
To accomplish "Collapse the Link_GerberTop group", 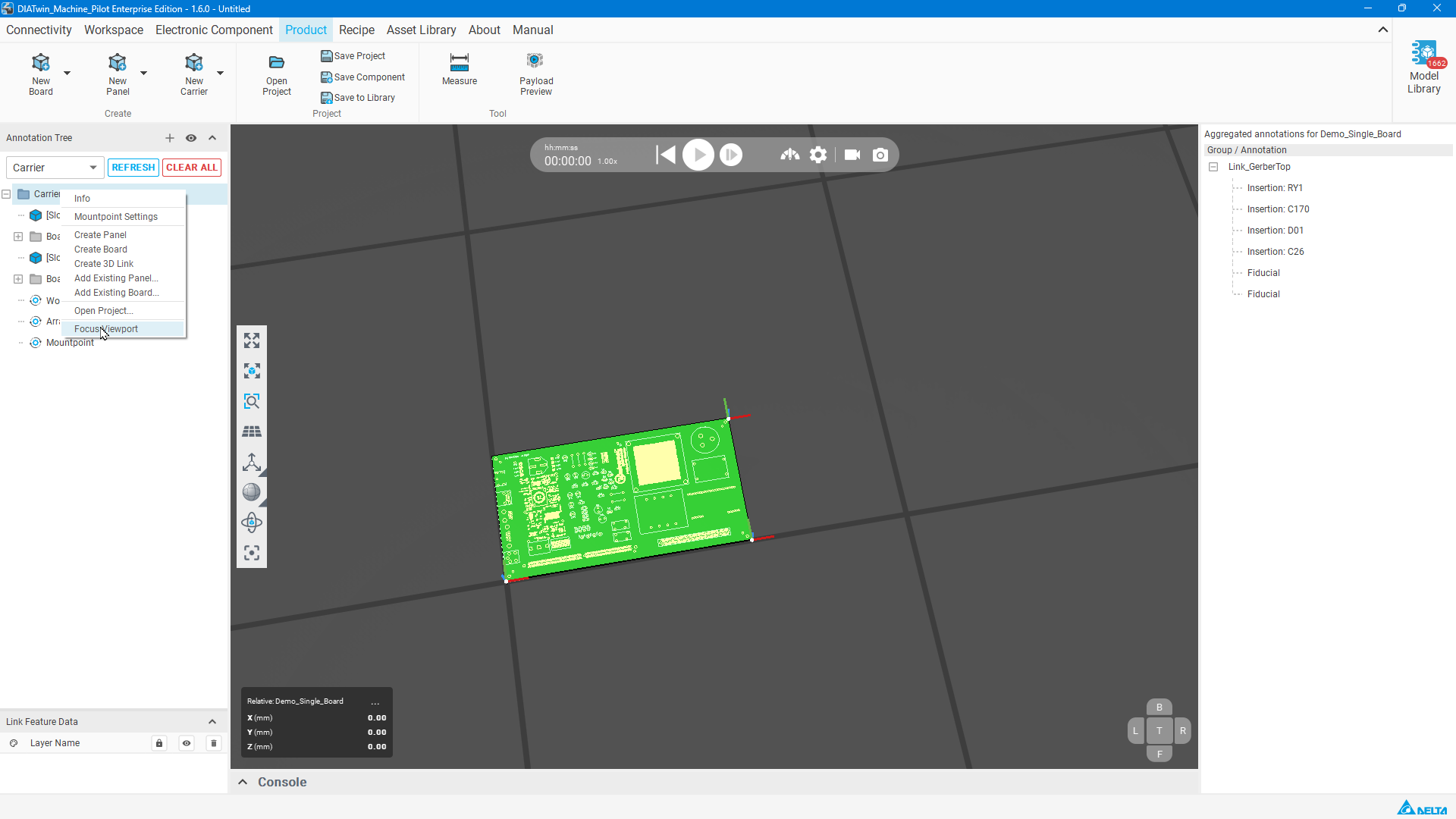I will [x=1213, y=167].
